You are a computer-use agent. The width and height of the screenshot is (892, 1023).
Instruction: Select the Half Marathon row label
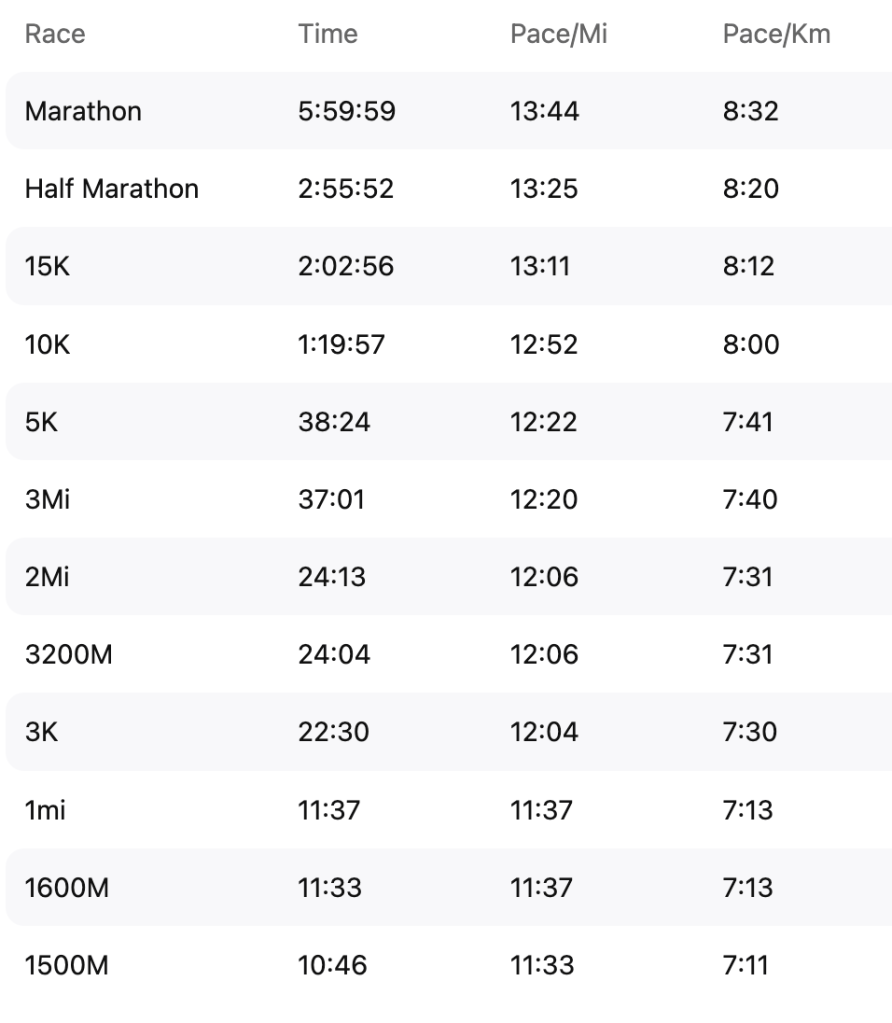click(112, 188)
